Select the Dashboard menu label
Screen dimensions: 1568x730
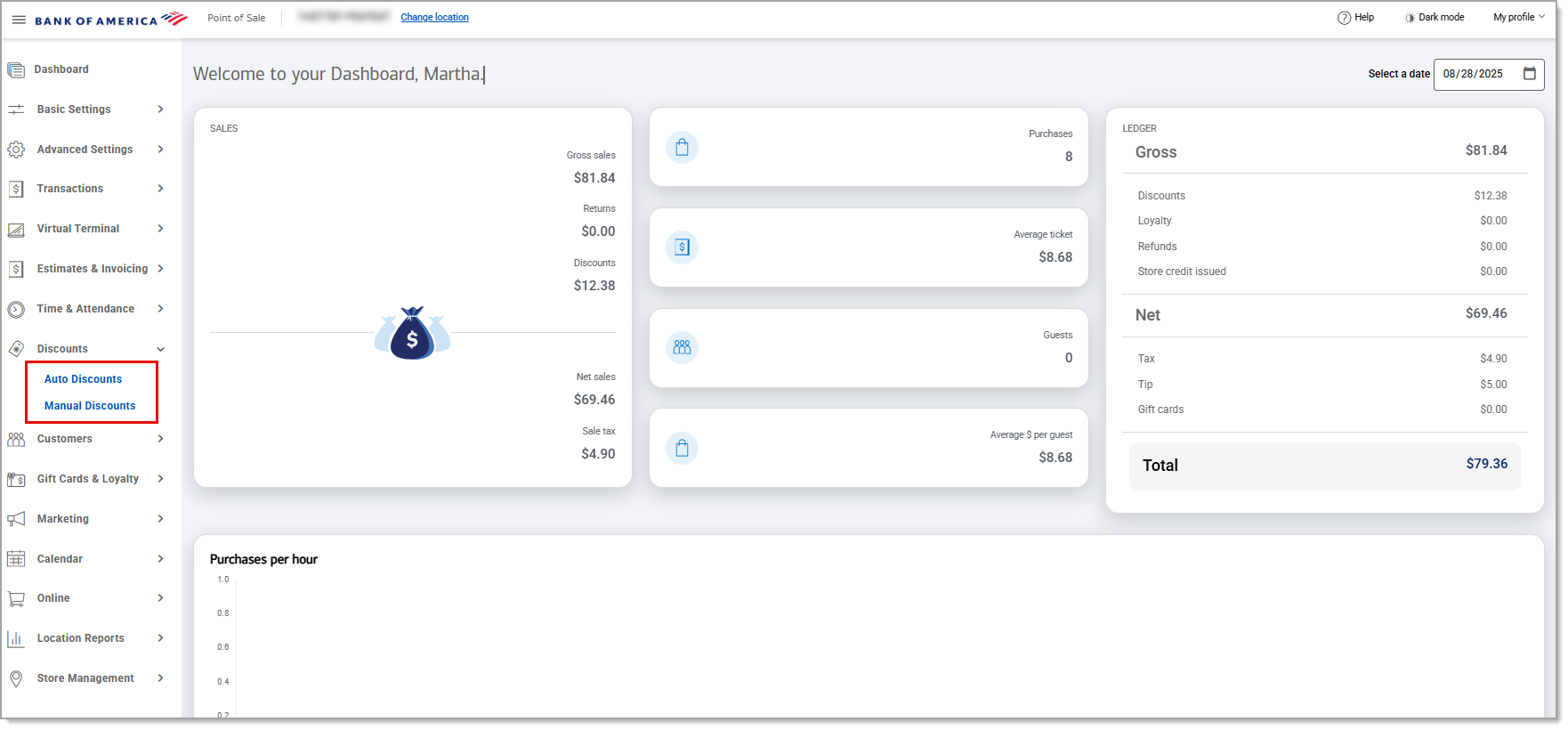(x=61, y=69)
